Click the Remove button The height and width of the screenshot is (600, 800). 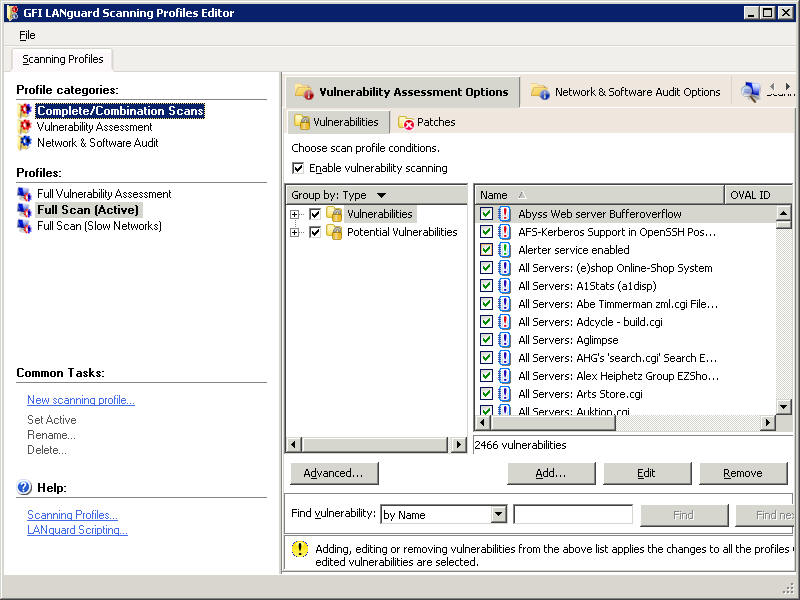(743, 473)
